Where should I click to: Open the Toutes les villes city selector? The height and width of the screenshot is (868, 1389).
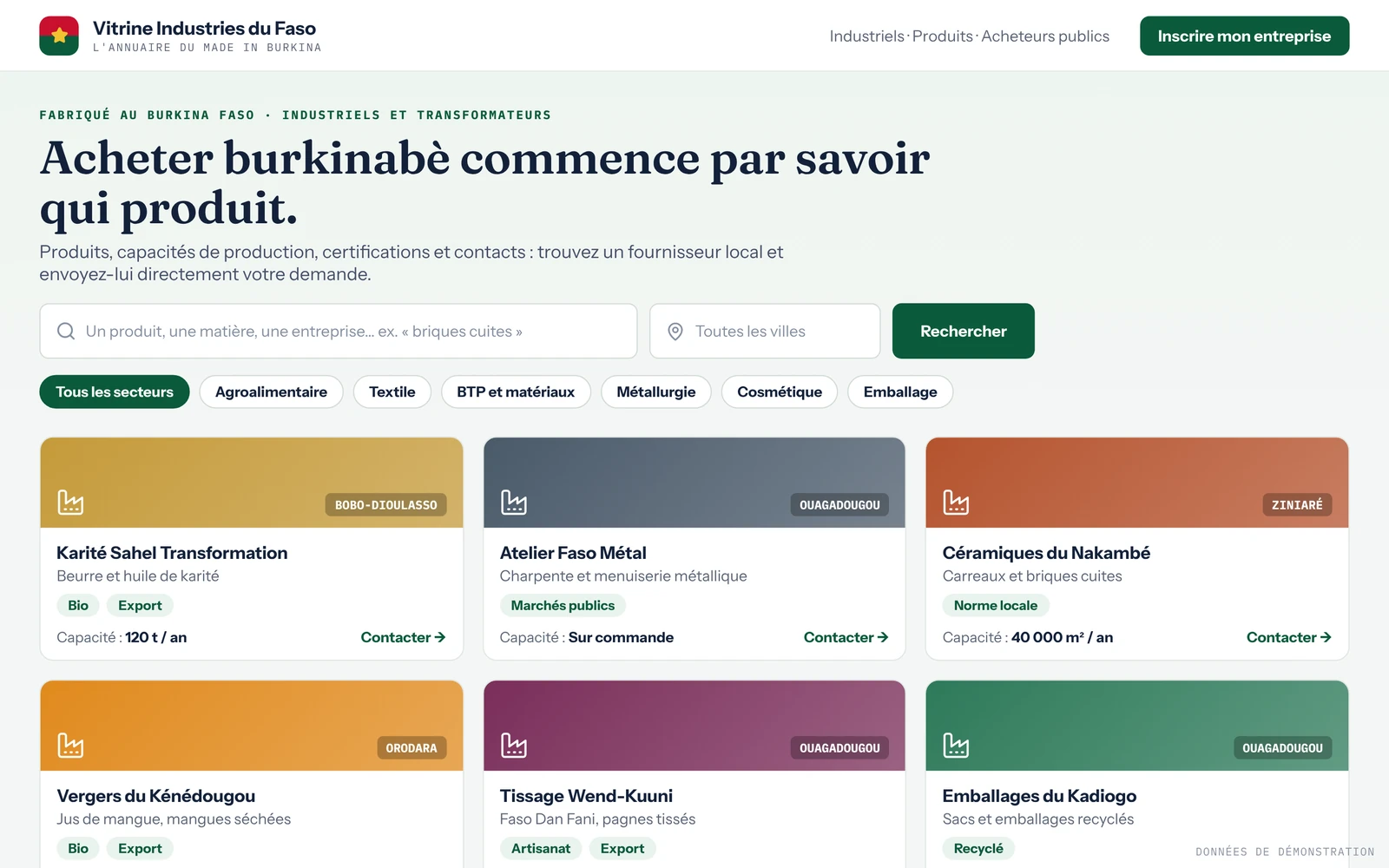(x=765, y=331)
